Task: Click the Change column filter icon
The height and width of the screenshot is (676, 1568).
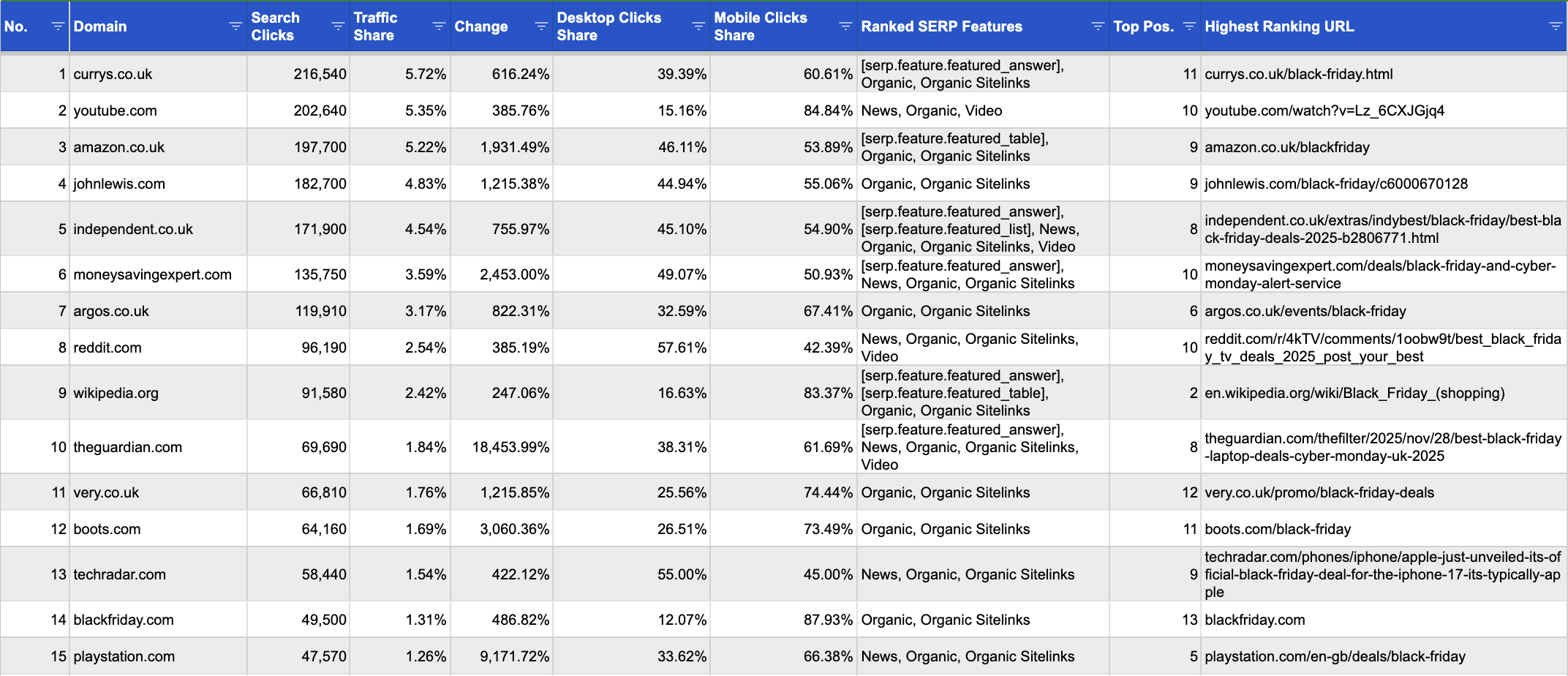Action: (x=541, y=26)
